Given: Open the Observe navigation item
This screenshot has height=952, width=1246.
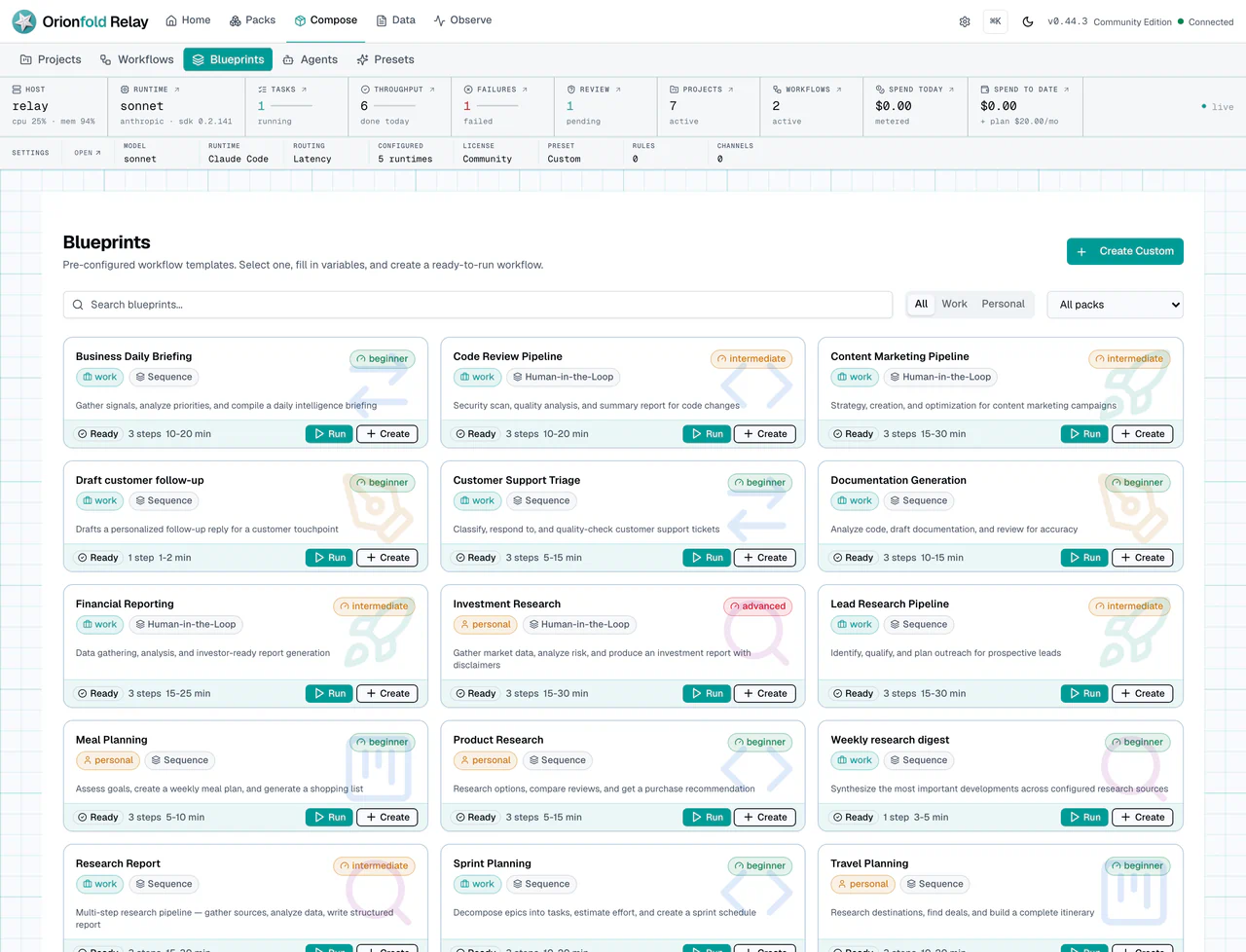Looking at the screenshot, I should pyautogui.click(x=462, y=20).
